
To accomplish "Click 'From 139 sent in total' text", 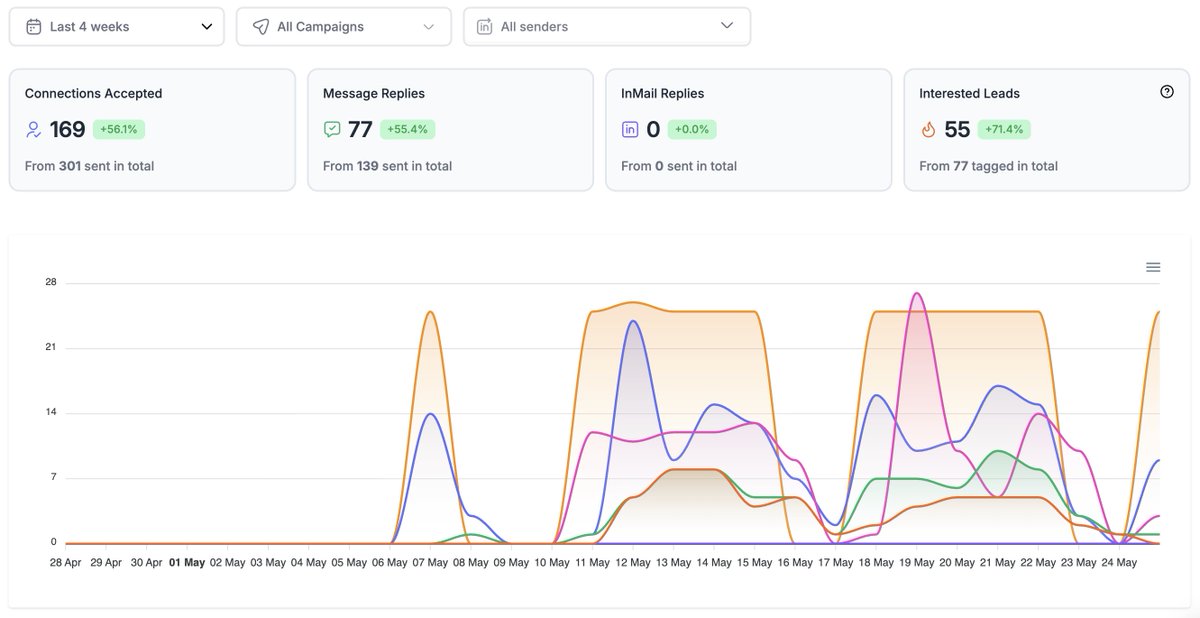I will [388, 166].
